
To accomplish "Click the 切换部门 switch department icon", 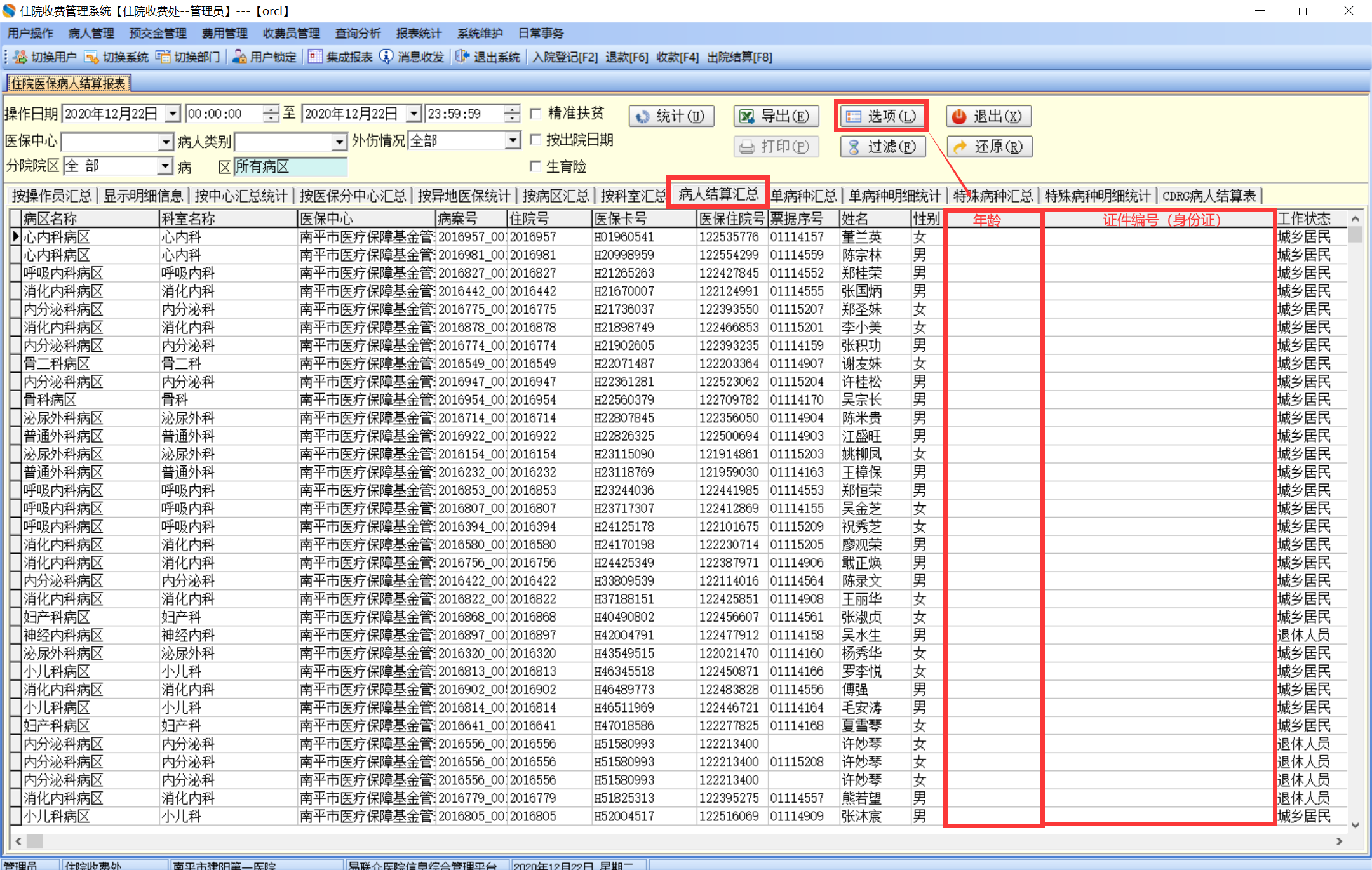I will (163, 57).
